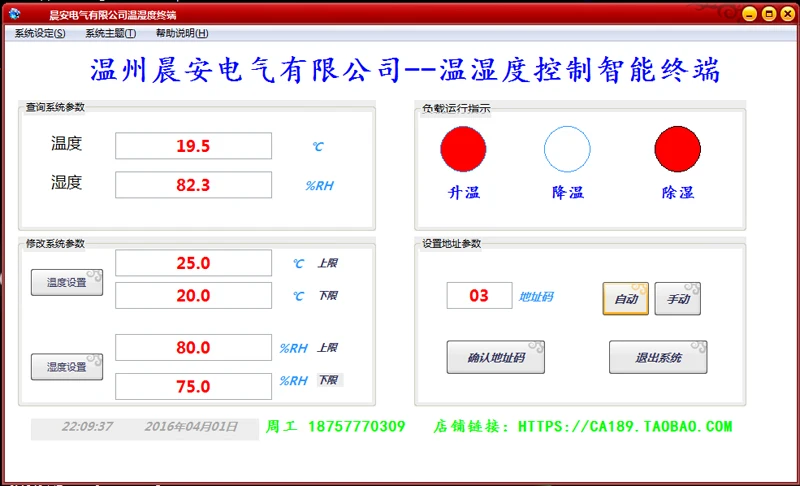
Task: Click the 湿度 label in the query panel
Action: pos(66,182)
